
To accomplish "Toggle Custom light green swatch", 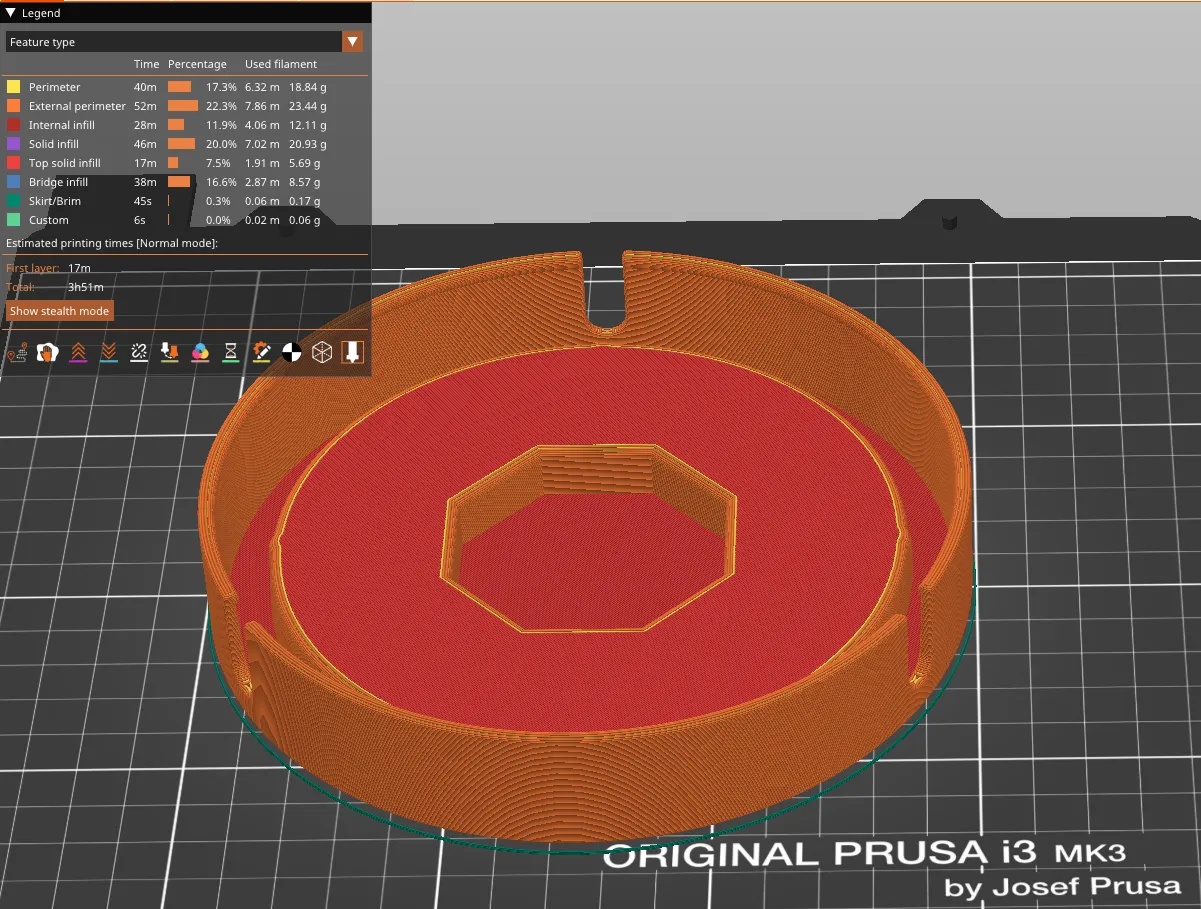I will pyautogui.click(x=13, y=220).
